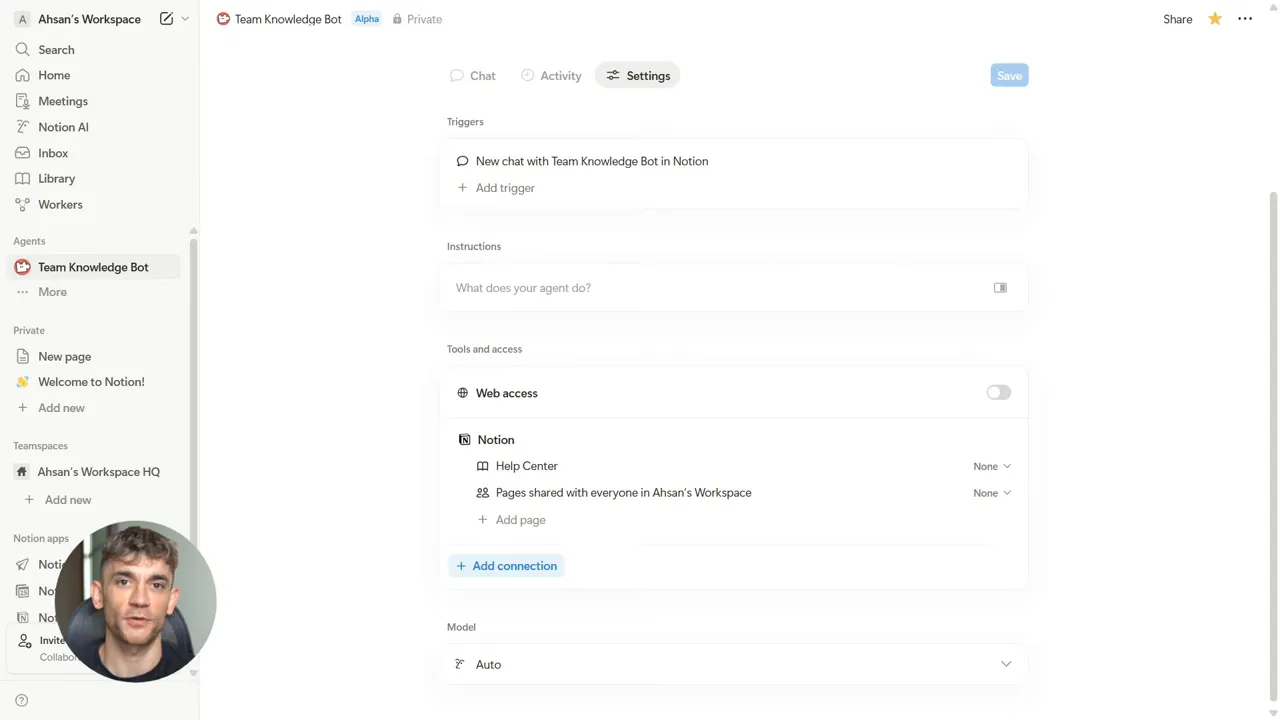Click the Auto model icon
Image resolution: width=1280 pixels, height=720 pixels.
pos(460,665)
